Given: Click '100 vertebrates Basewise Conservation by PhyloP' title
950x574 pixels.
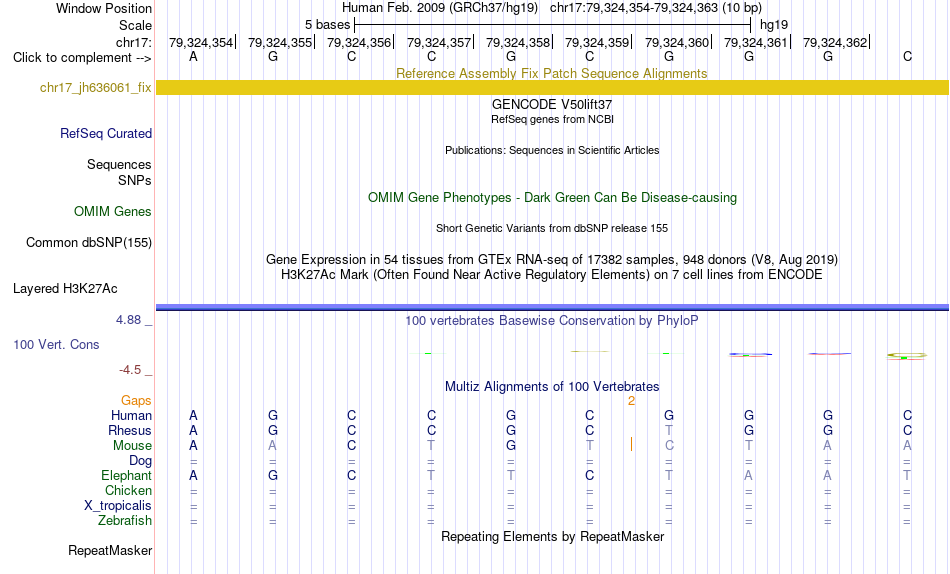Looking at the screenshot, I should pos(551,321).
